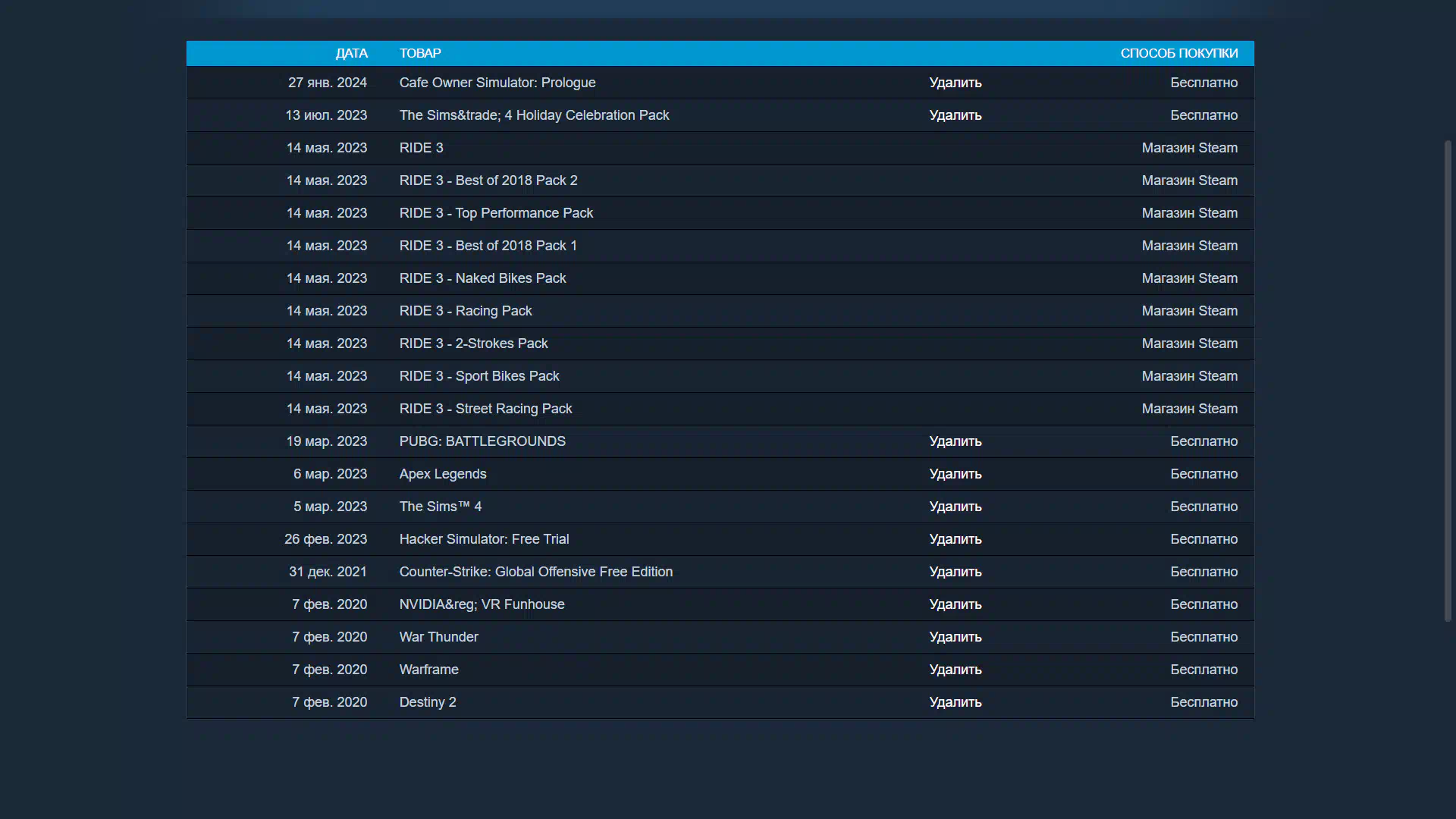Click the ТОВАР column header

[420, 53]
